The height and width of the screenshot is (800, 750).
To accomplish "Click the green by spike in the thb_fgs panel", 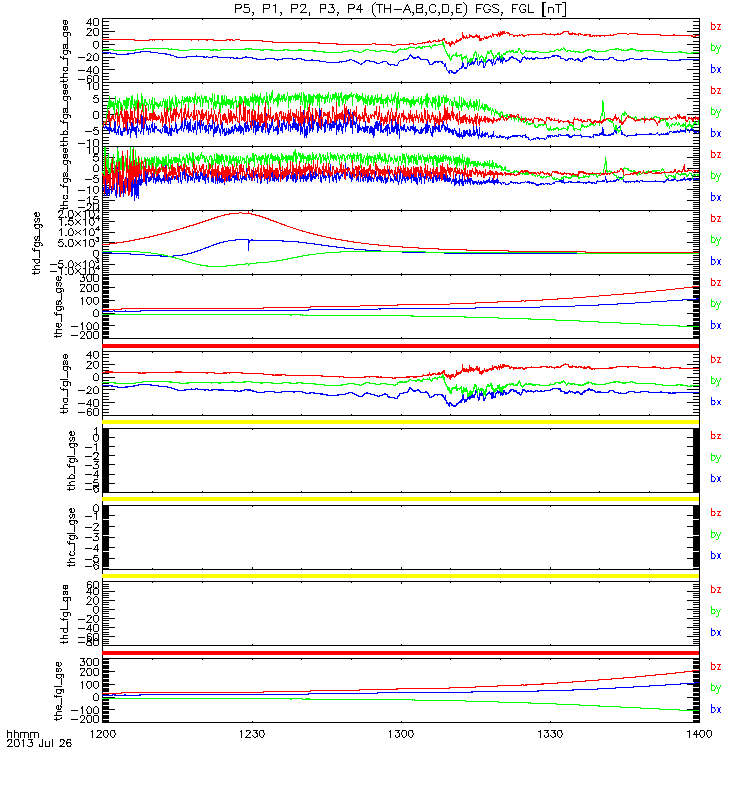I will pos(603,109).
